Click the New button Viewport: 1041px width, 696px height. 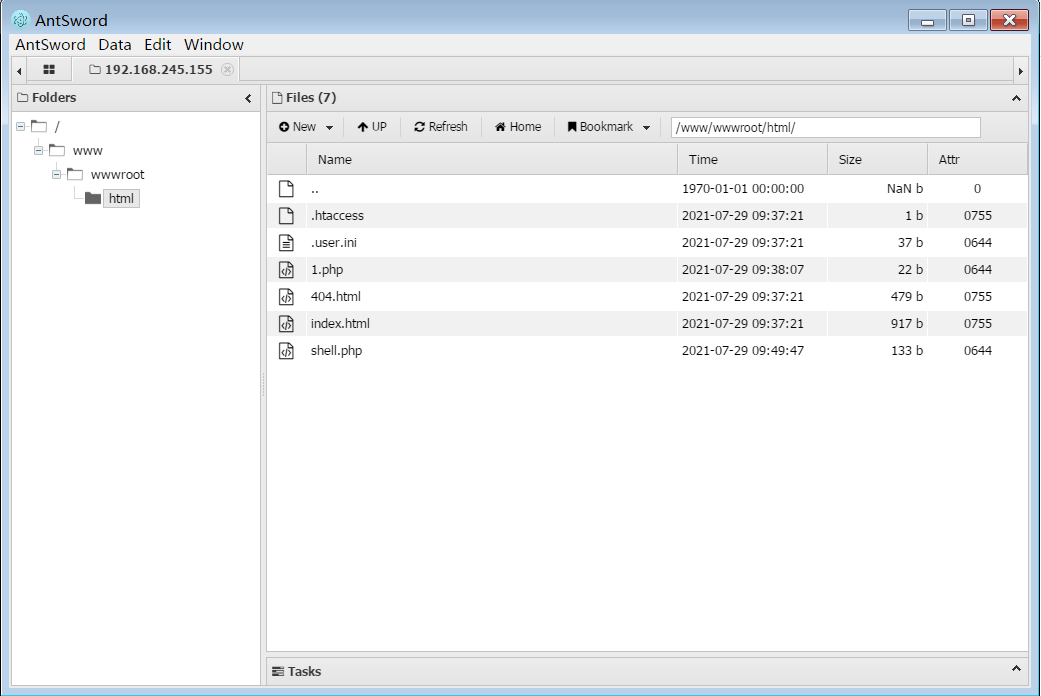point(297,126)
